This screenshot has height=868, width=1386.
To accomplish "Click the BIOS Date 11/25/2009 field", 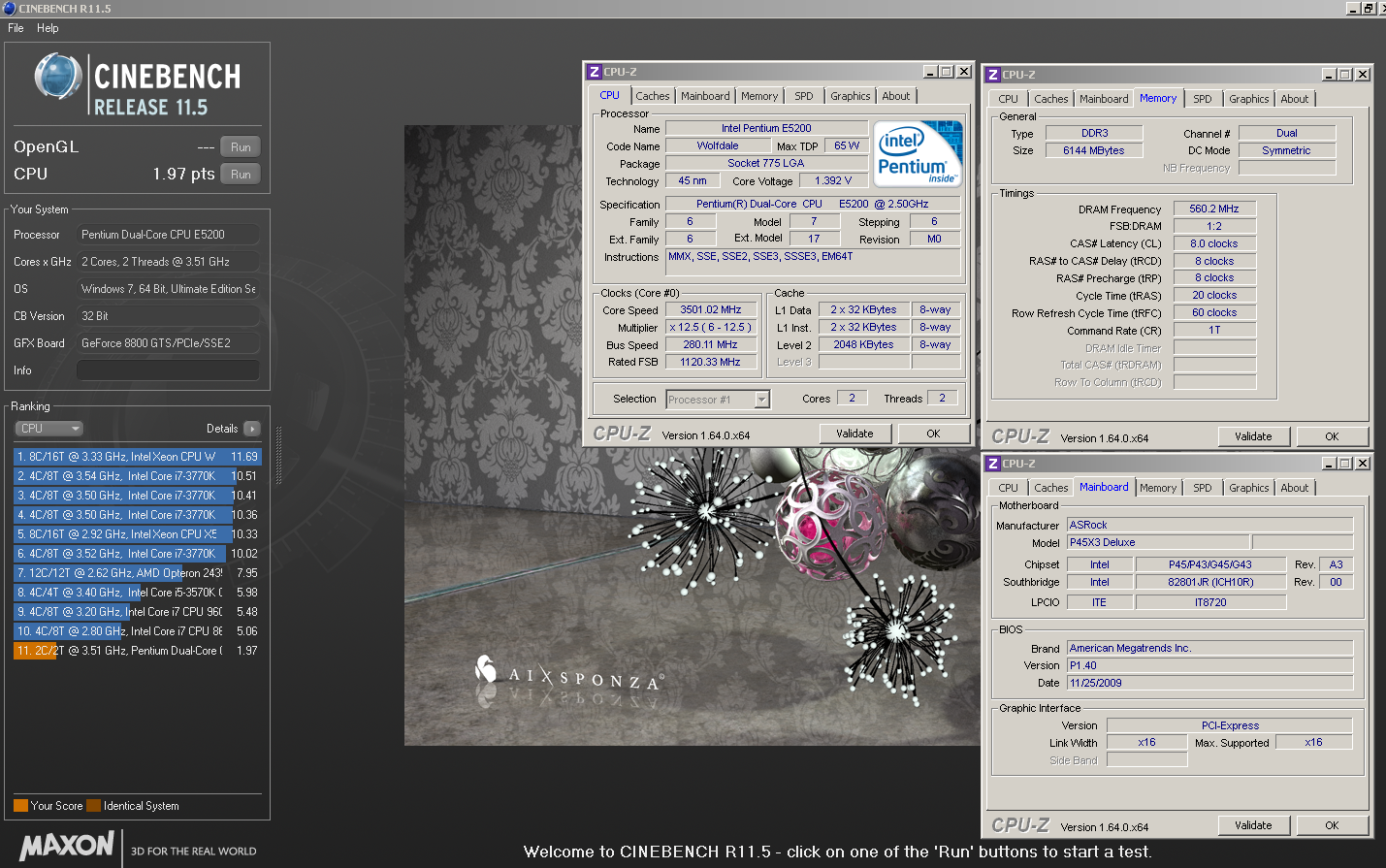I will [x=1209, y=683].
